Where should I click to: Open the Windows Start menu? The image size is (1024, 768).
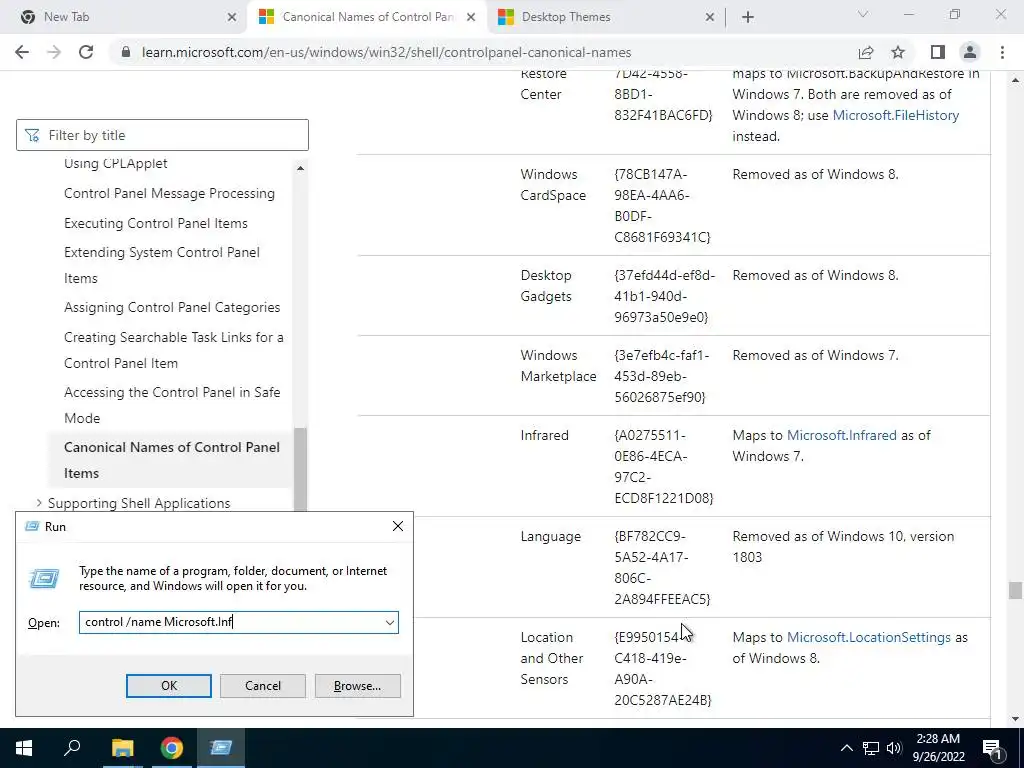(x=24, y=748)
